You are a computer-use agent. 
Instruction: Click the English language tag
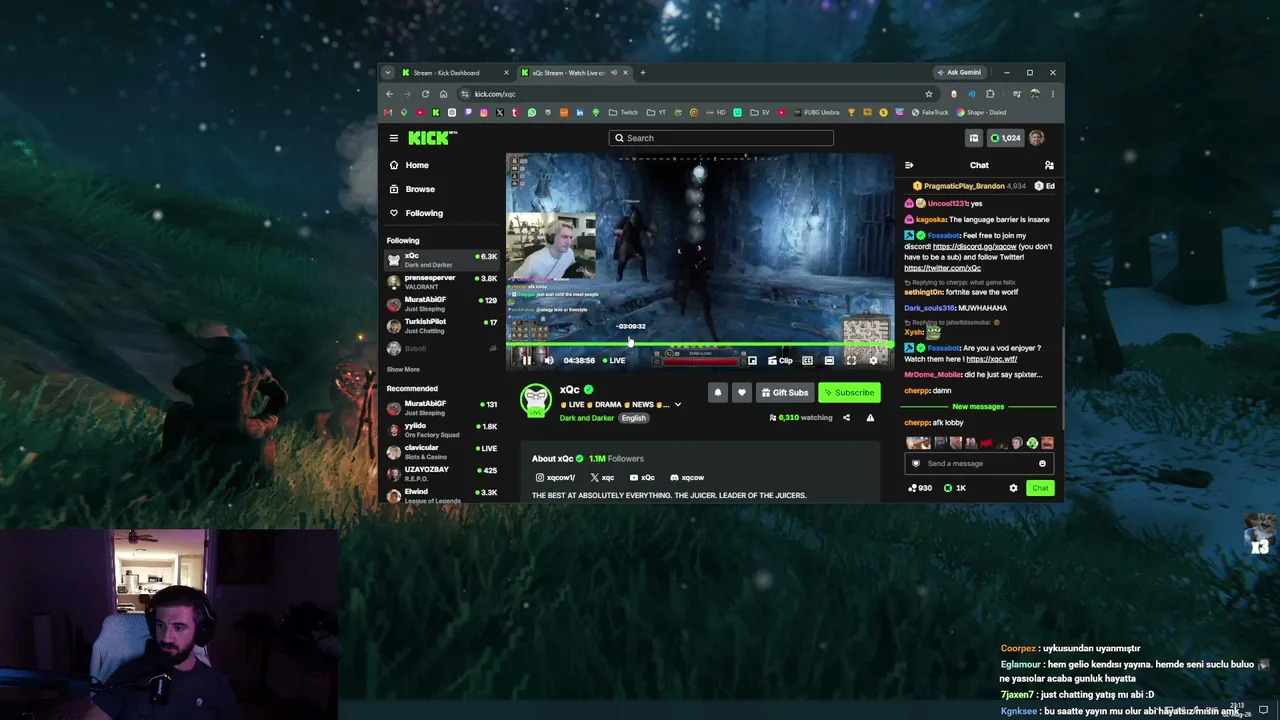(633, 418)
